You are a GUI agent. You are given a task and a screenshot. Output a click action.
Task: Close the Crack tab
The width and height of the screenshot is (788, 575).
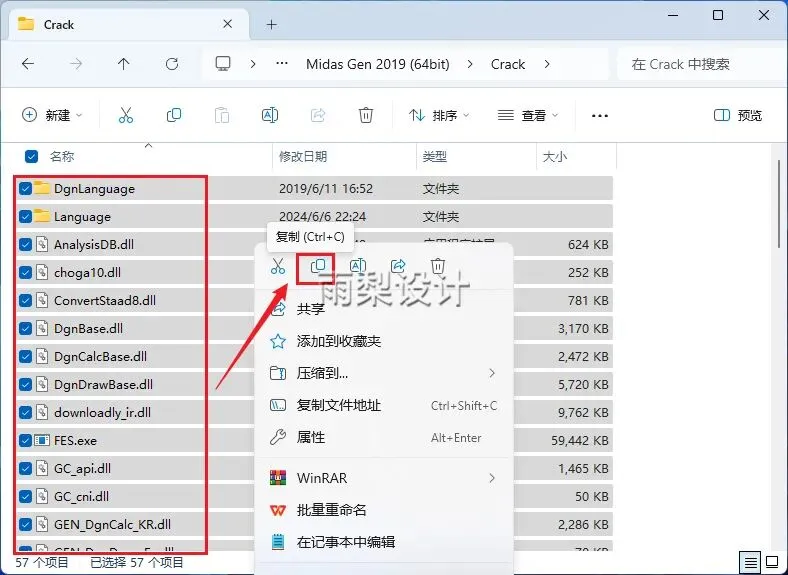(x=228, y=24)
